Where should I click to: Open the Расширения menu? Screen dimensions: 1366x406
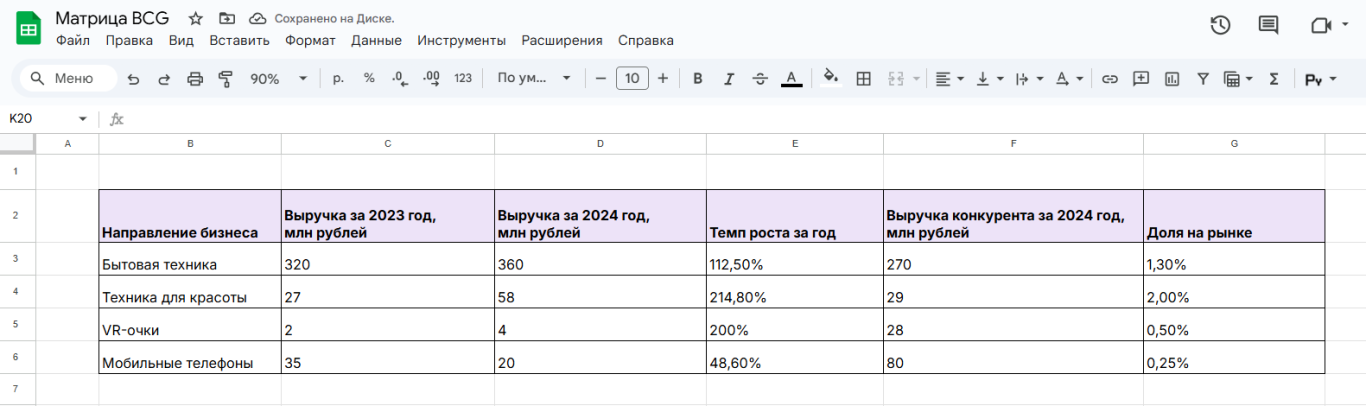click(562, 41)
